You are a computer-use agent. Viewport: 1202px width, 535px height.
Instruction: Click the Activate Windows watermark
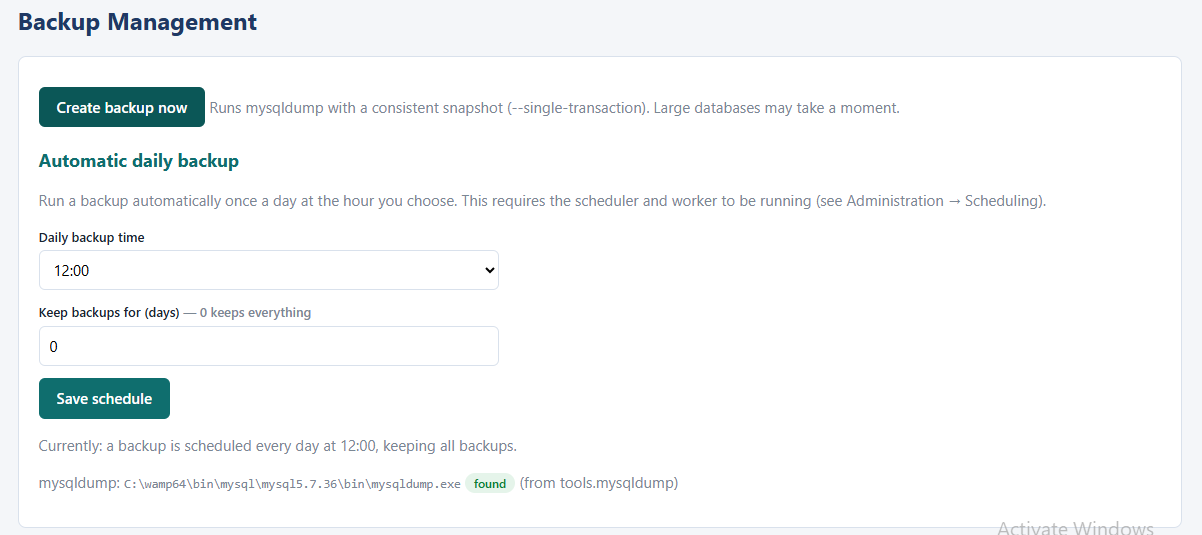[1075, 527]
